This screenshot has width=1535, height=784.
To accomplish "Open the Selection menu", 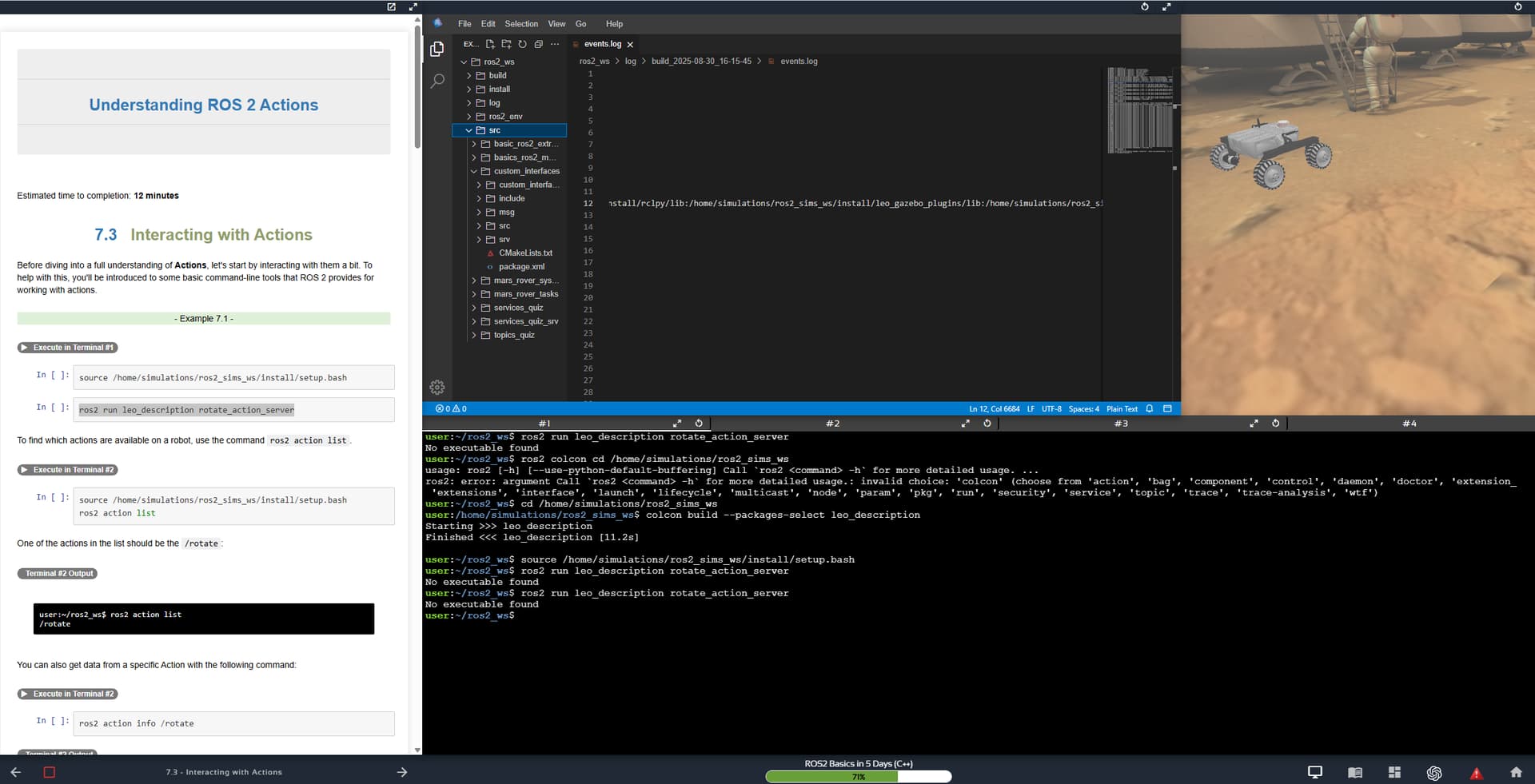I will point(521,24).
